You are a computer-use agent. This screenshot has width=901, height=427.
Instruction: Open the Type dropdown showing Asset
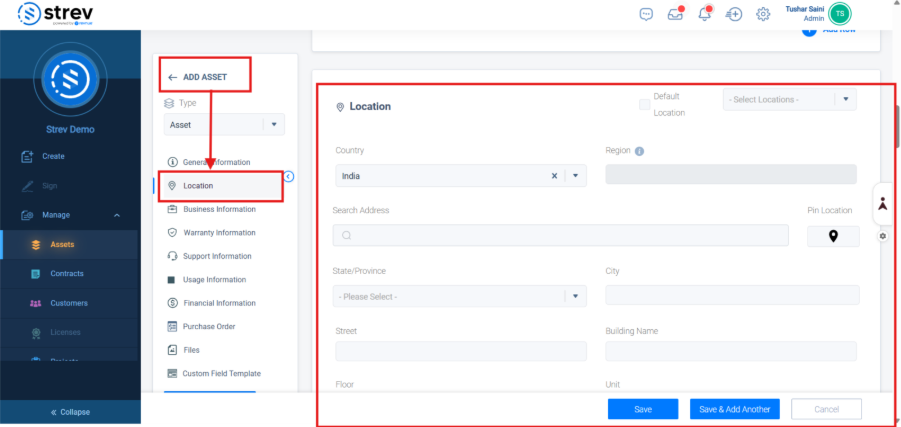click(x=224, y=125)
